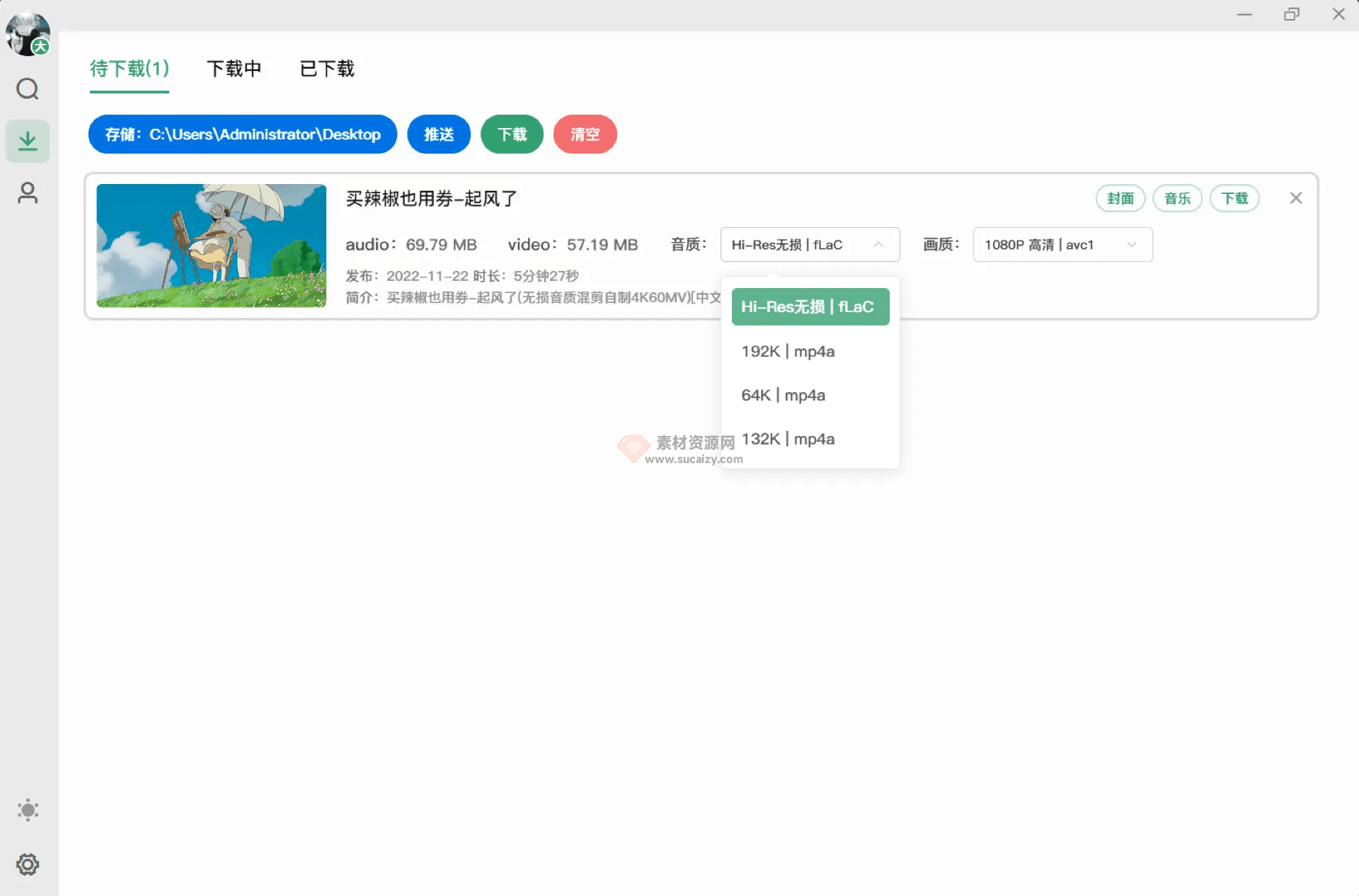Open the user account page via person icon
The height and width of the screenshot is (896, 1359).
coord(28,193)
